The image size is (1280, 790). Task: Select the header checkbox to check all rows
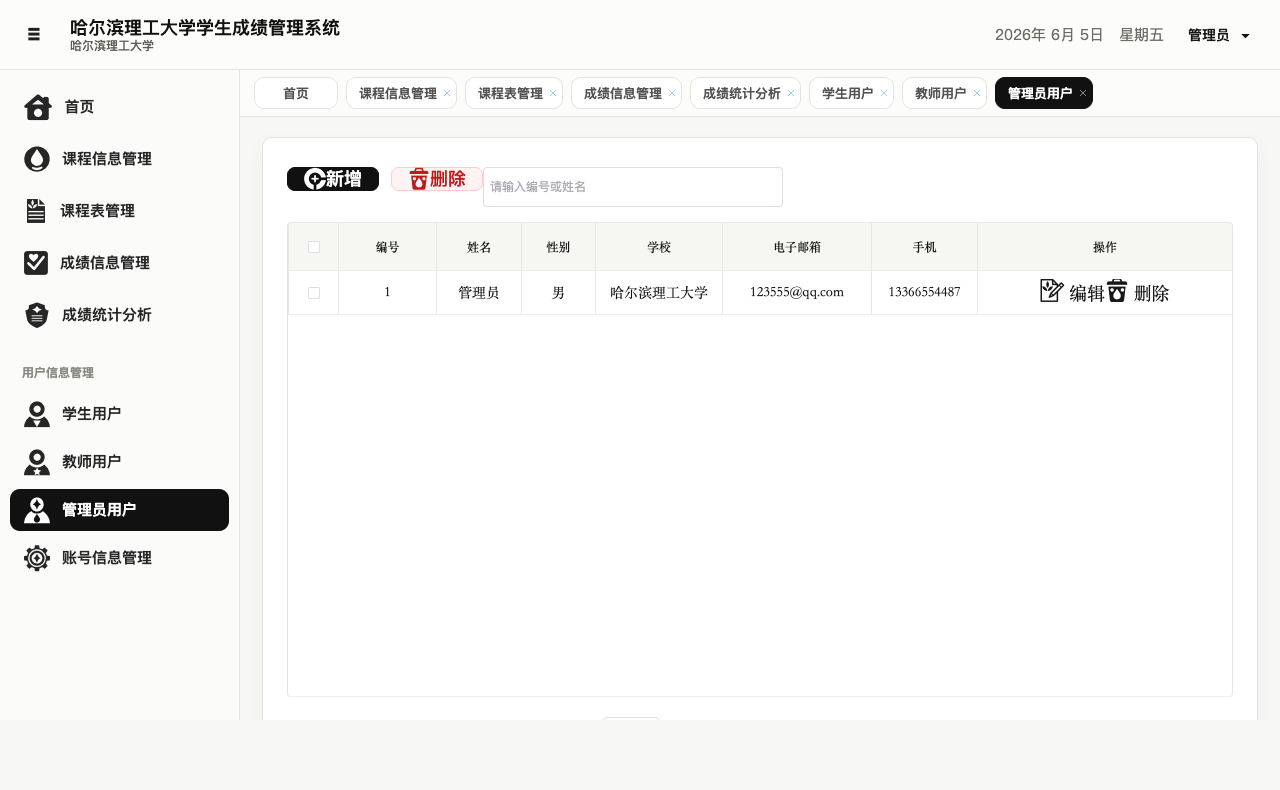click(x=314, y=247)
